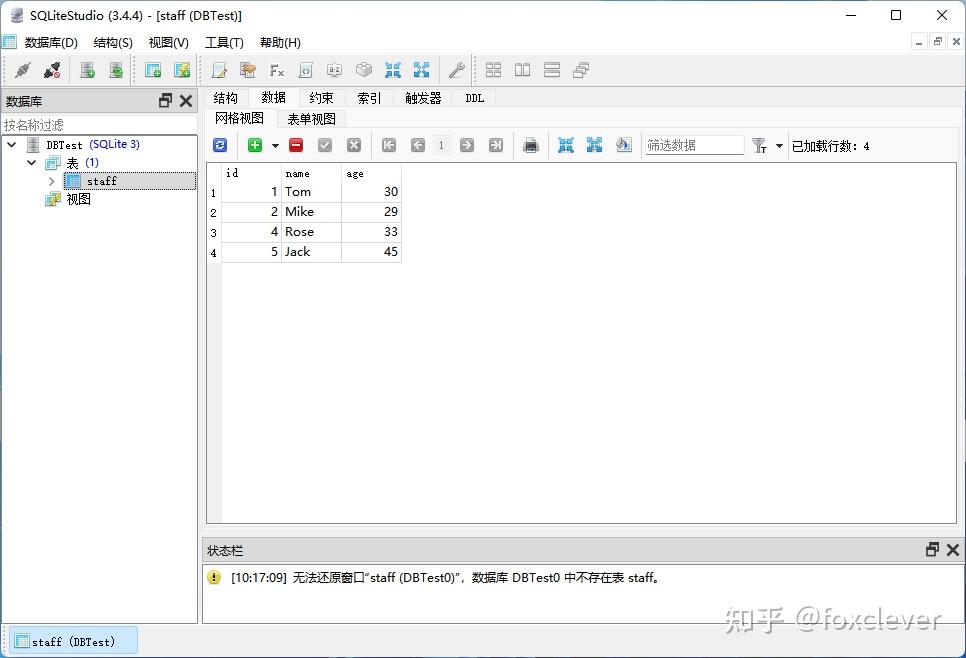966x658 pixels.
Task: Open the 帮助(H) menu
Action: (280, 43)
